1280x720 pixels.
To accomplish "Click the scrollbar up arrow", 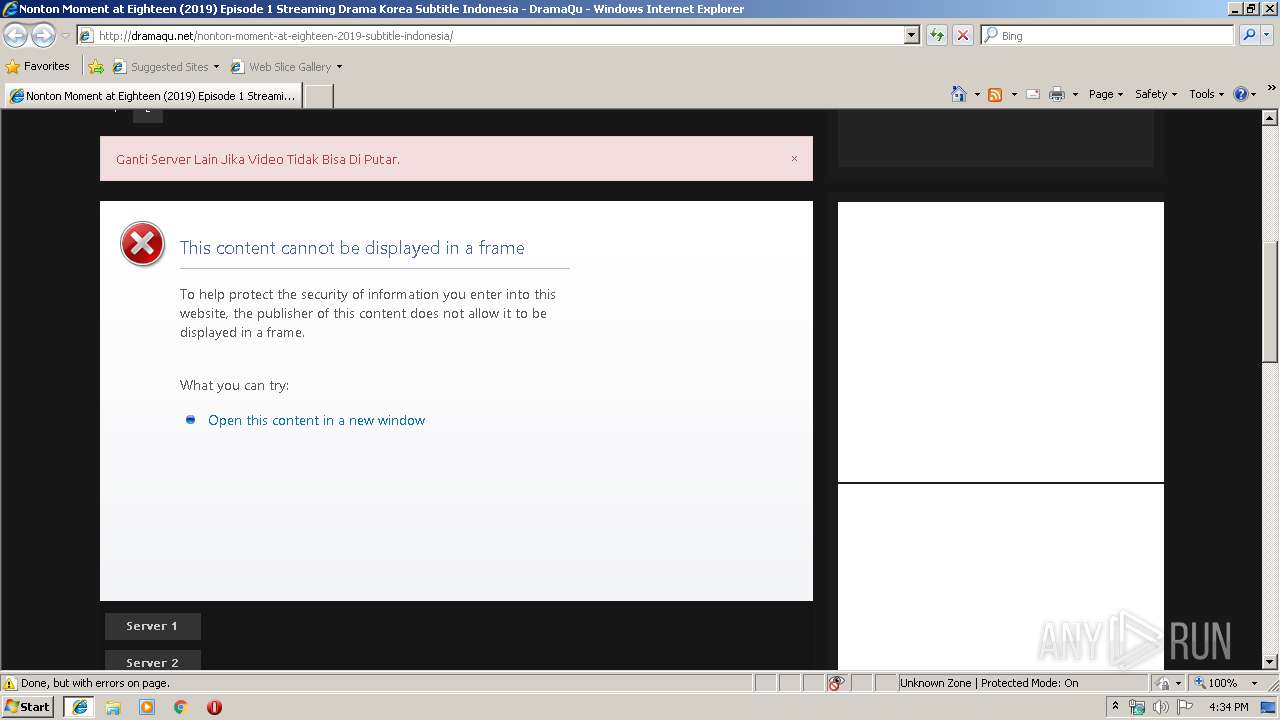I will 1270,117.
